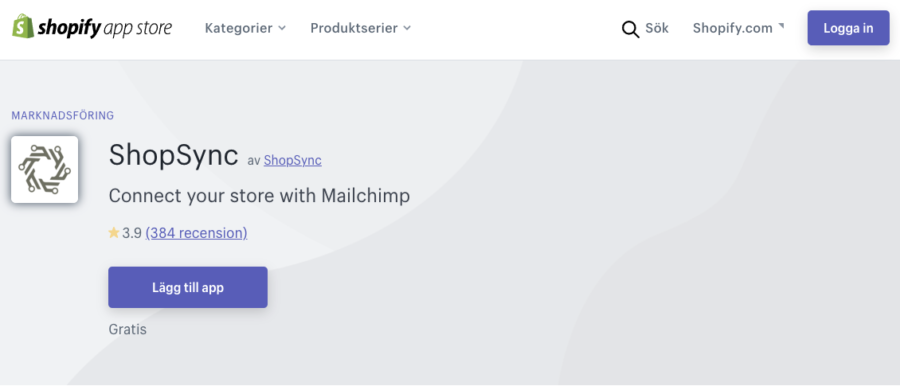Click the ShopSync app title heading

(173, 155)
